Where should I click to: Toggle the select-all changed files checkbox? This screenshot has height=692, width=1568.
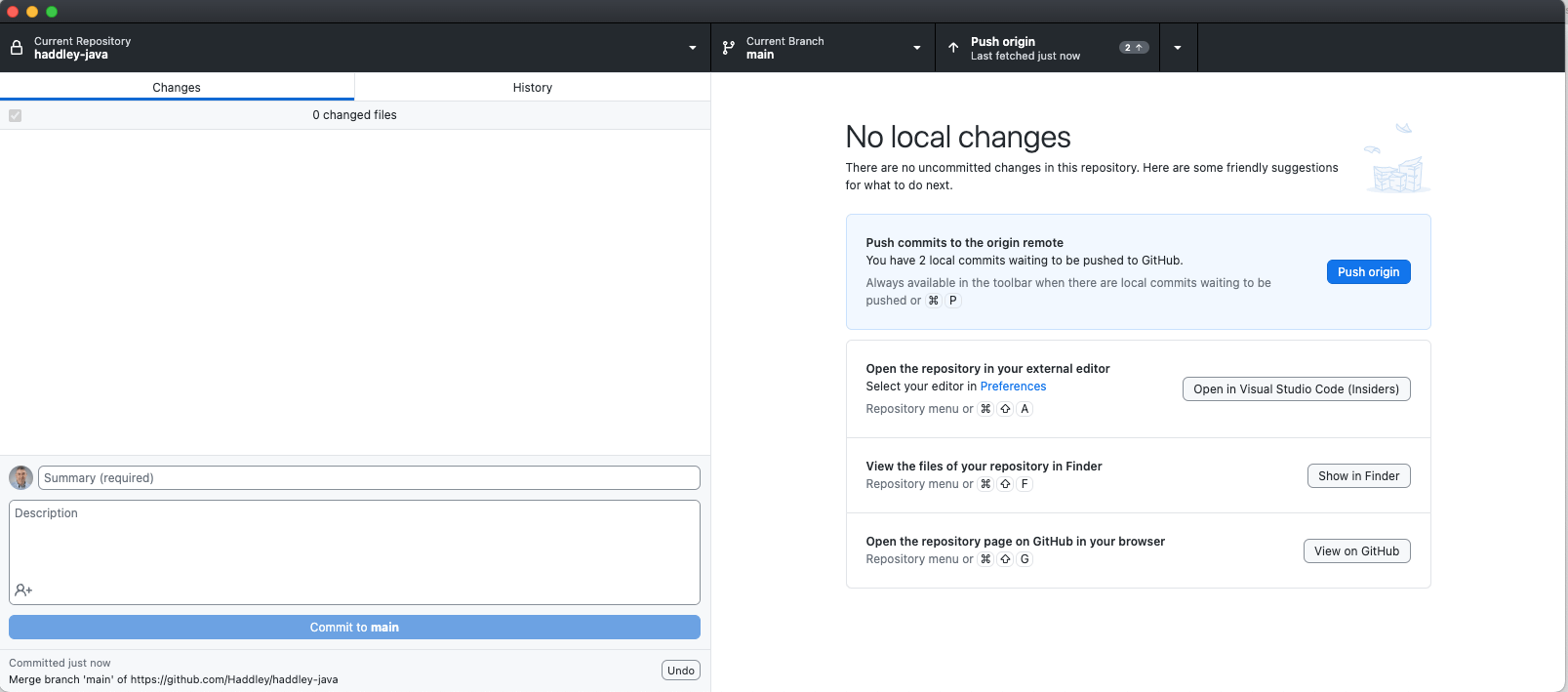coord(16,115)
